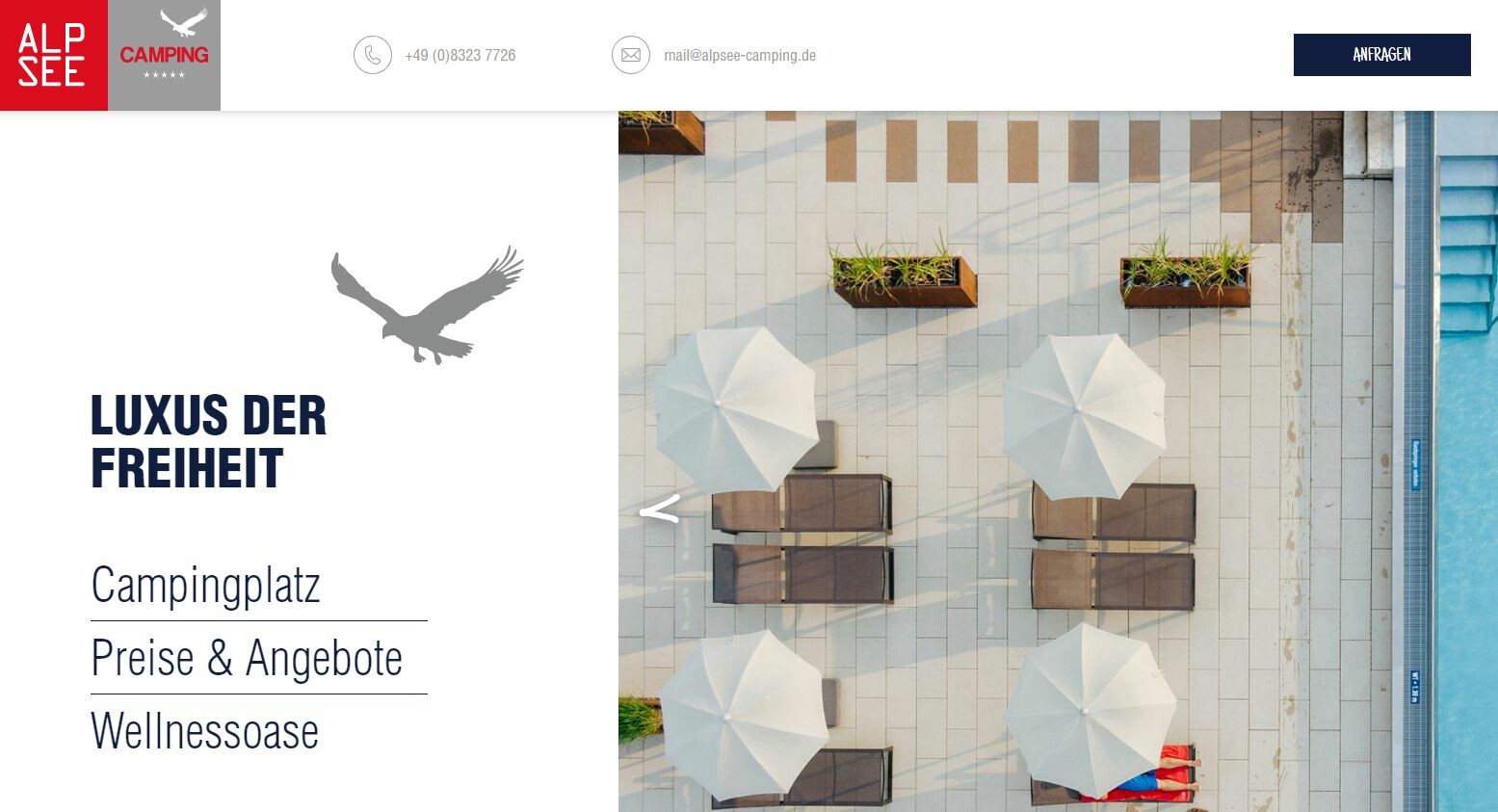1498x812 pixels.
Task: Open the mail@alpsee-camping.de email link
Action: pos(740,56)
